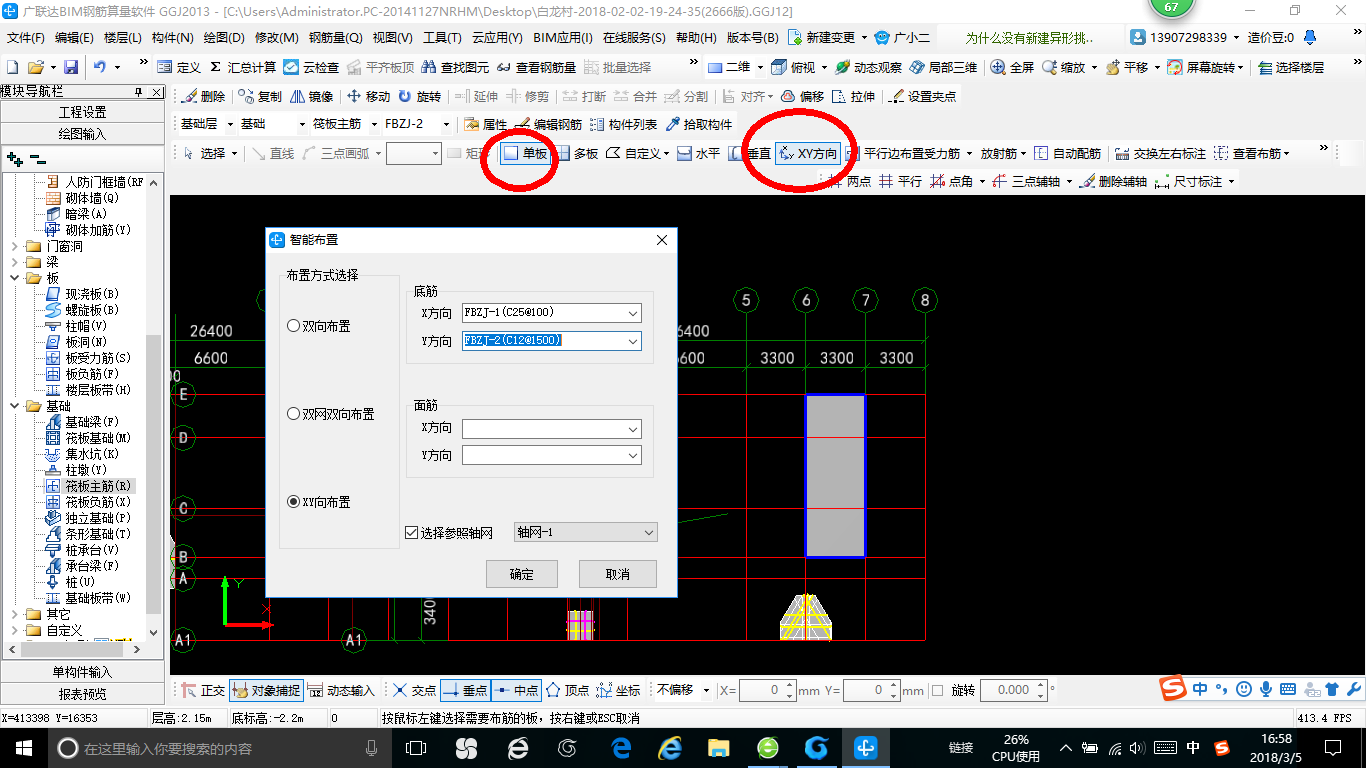Click 自动配筋 auto reinforcement
This screenshot has height=768, width=1366.
[1067, 154]
